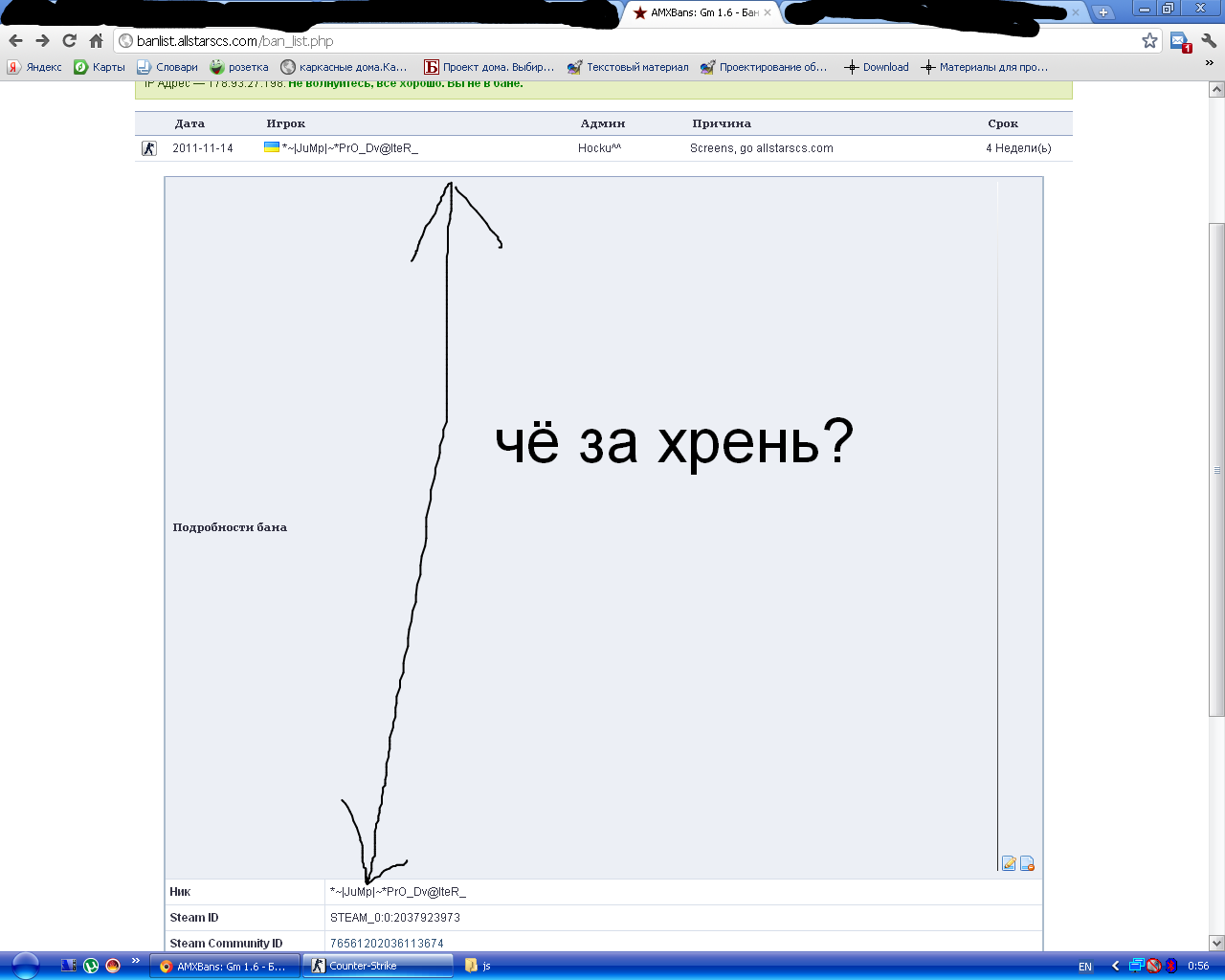Open the js folder taskbar button
Image resolution: width=1225 pixels, height=980 pixels.
479,966
